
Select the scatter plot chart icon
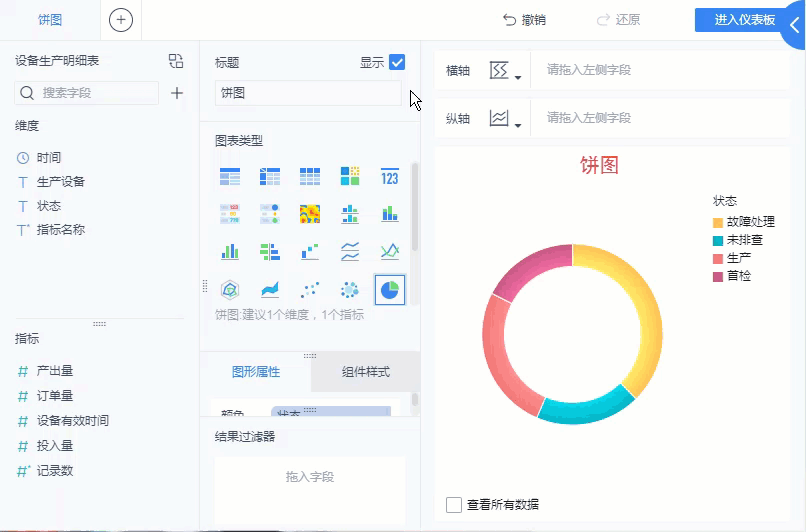310,290
